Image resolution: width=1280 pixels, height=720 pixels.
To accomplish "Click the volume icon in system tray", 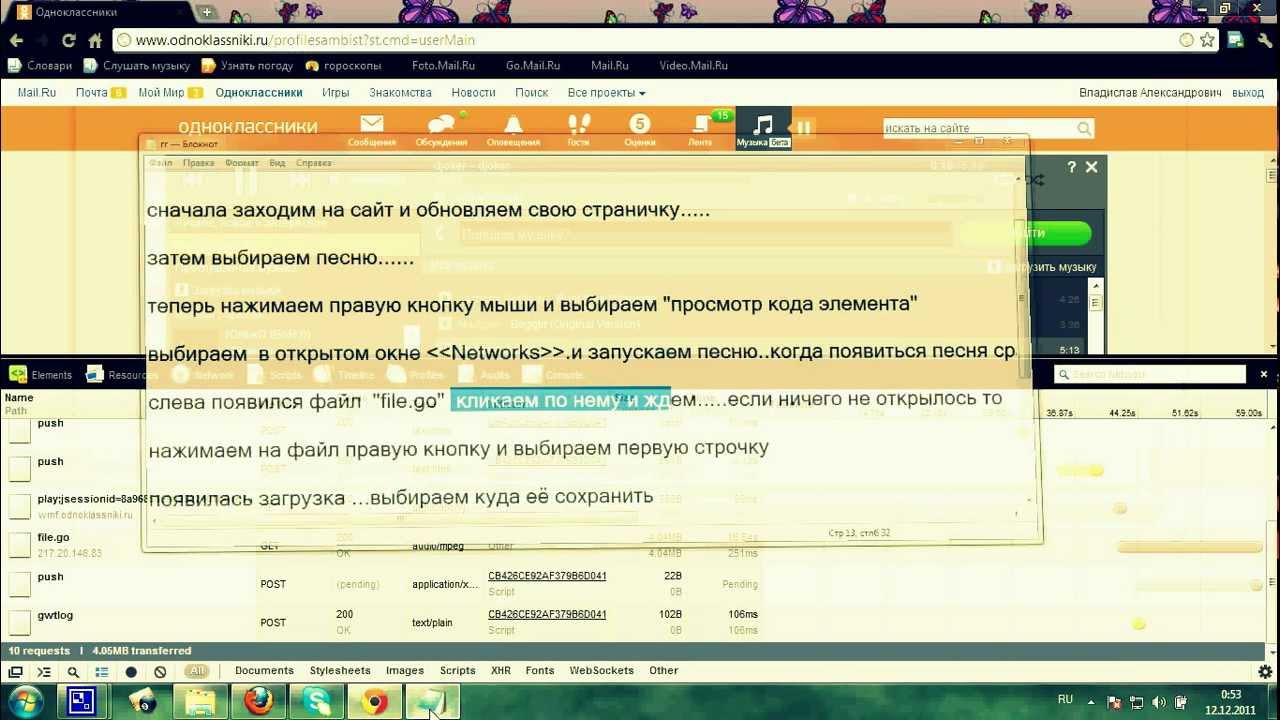I will [x=1159, y=702].
